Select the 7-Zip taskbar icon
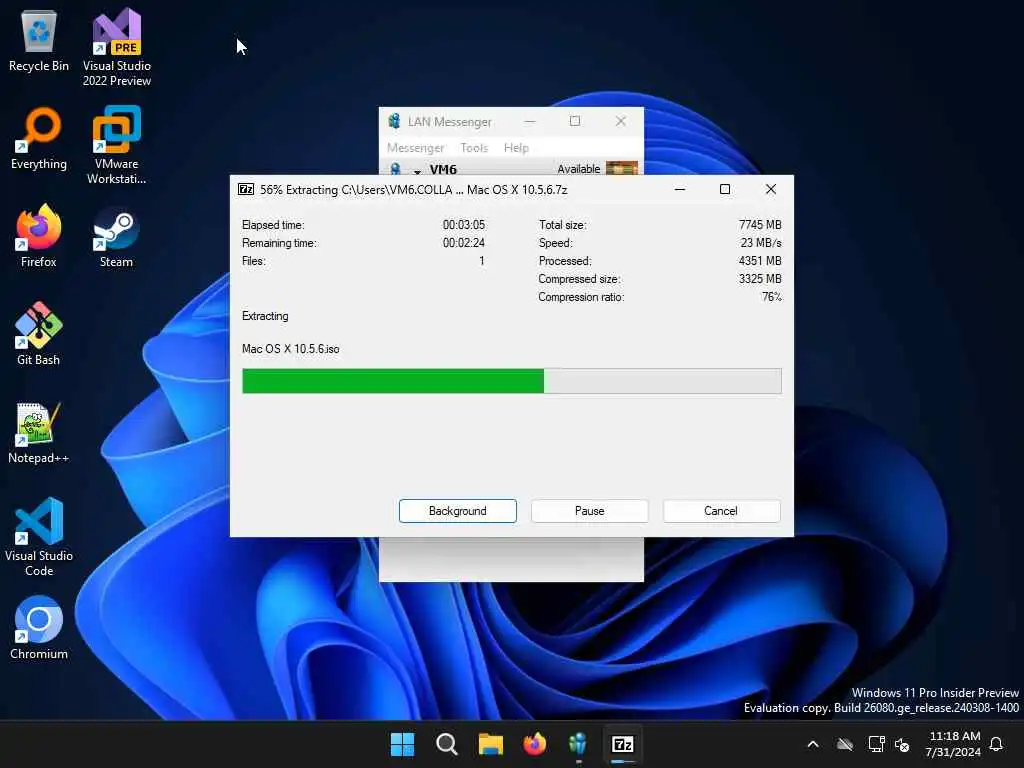The image size is (1024, 768). click(x=622, y=744)
